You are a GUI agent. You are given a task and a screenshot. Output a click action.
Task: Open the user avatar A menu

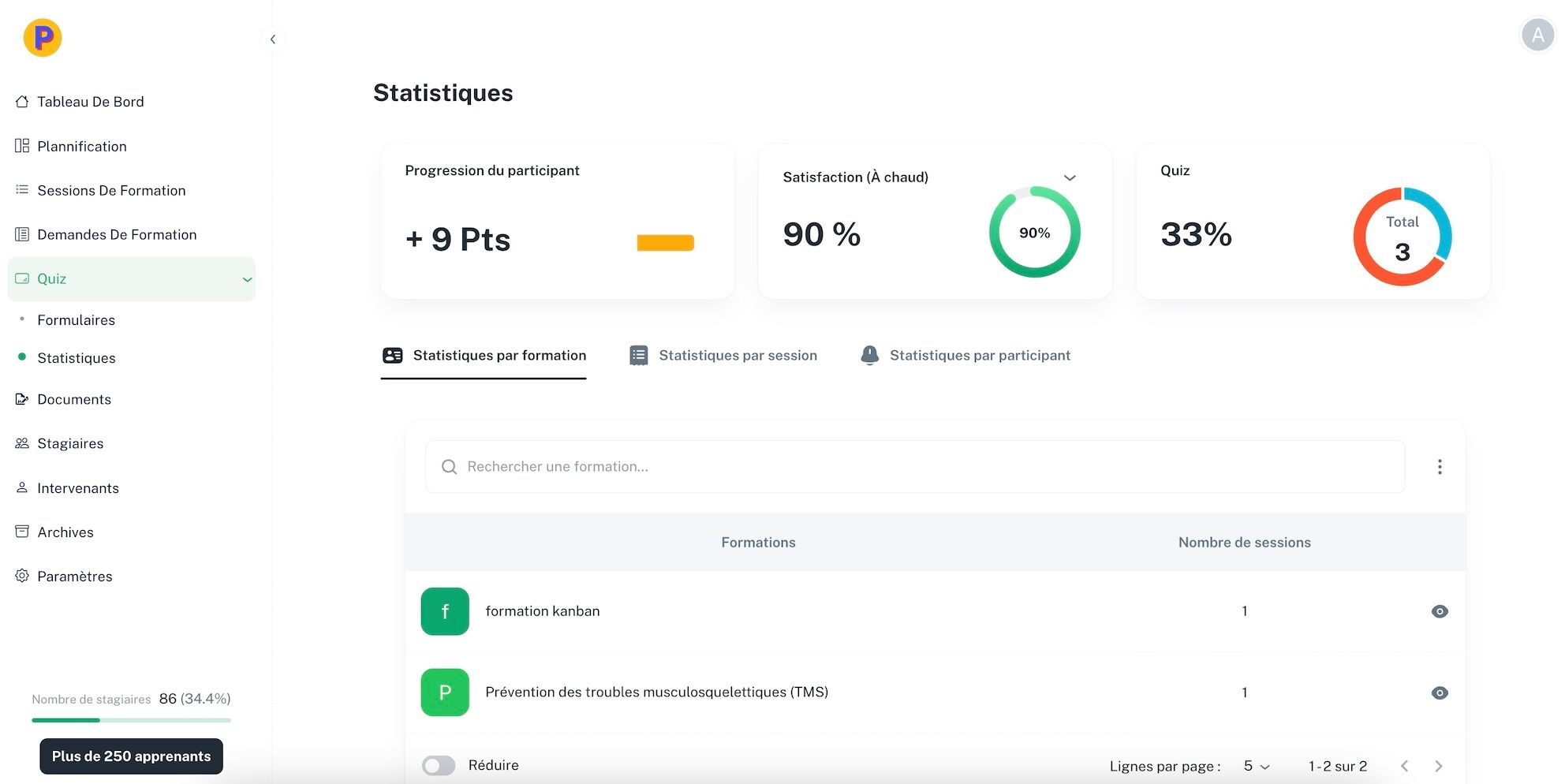(x=1537, y=35)
